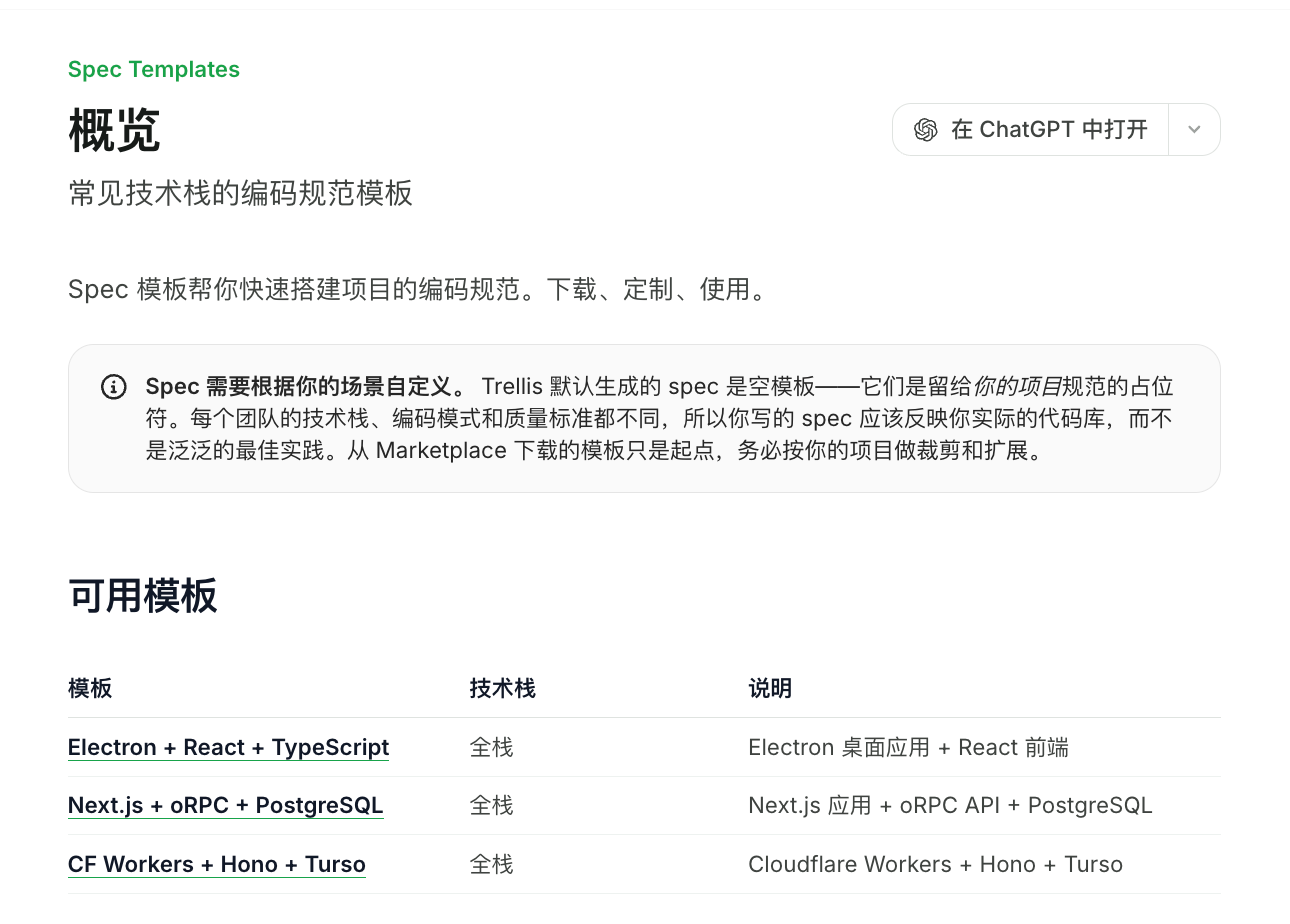This screenshot has width=1290, height=924.
Task: Click the intro sentence starting Spec 模板帮你快速搭建
Action: point(417,290)
